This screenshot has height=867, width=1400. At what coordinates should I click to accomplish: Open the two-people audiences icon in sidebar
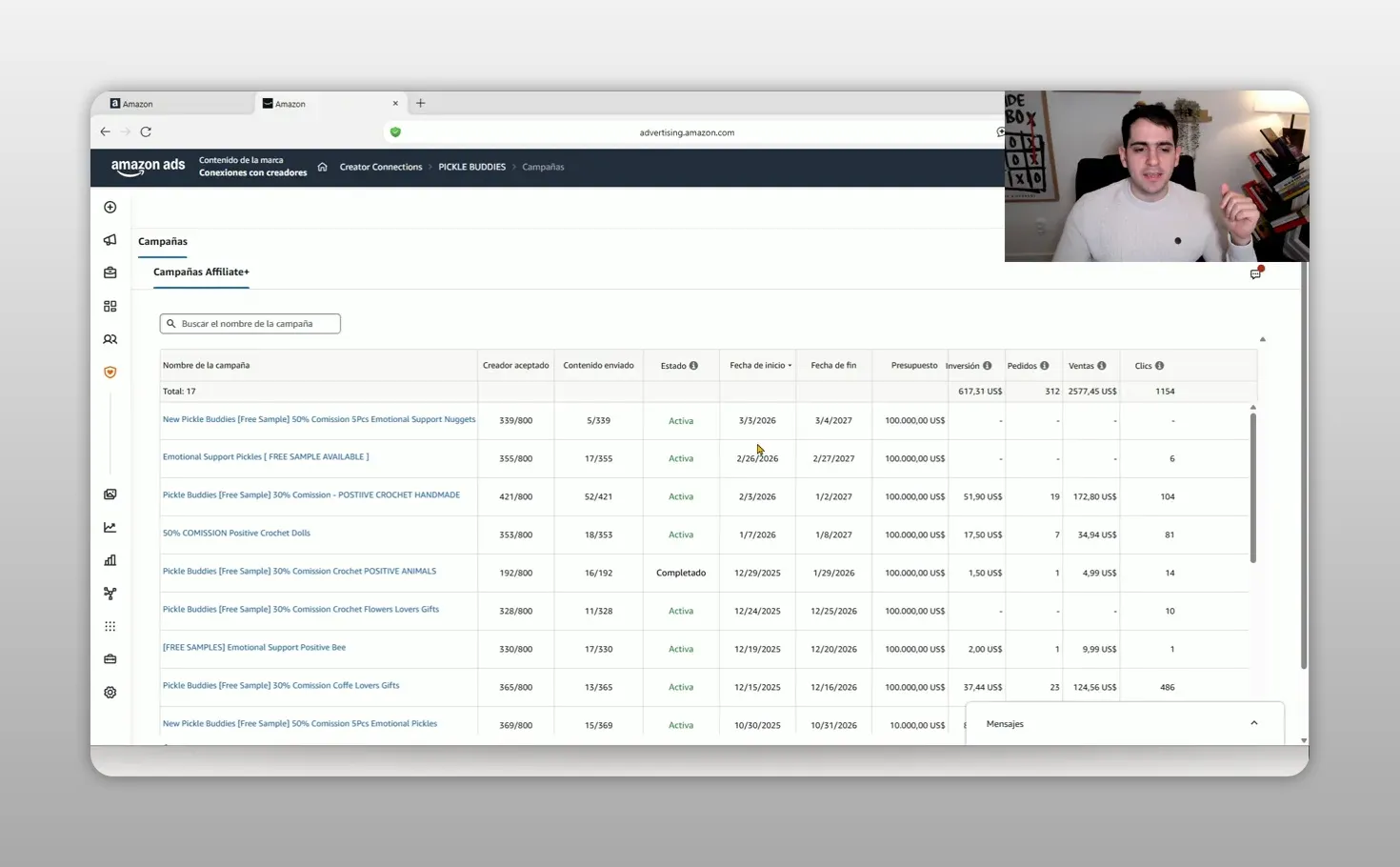(110, 339)
